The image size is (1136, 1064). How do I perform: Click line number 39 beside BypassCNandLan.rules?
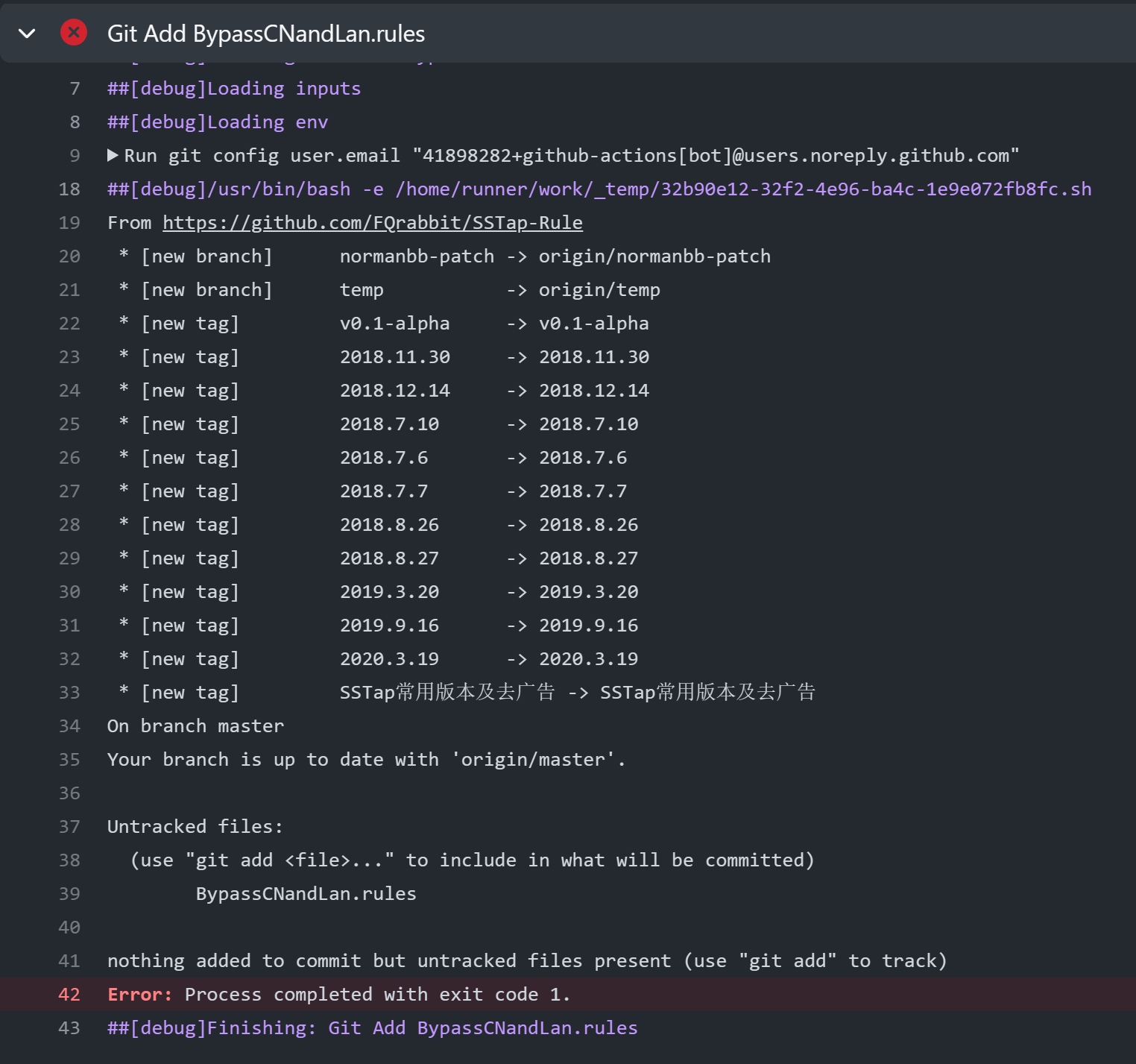point(69,893)
